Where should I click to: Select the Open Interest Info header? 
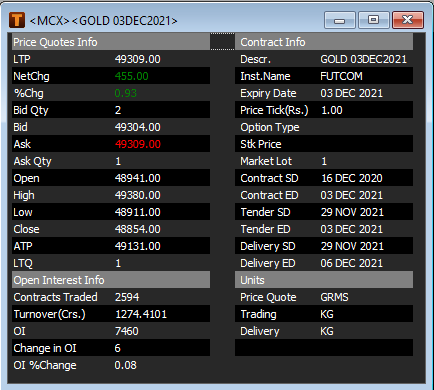111,280
